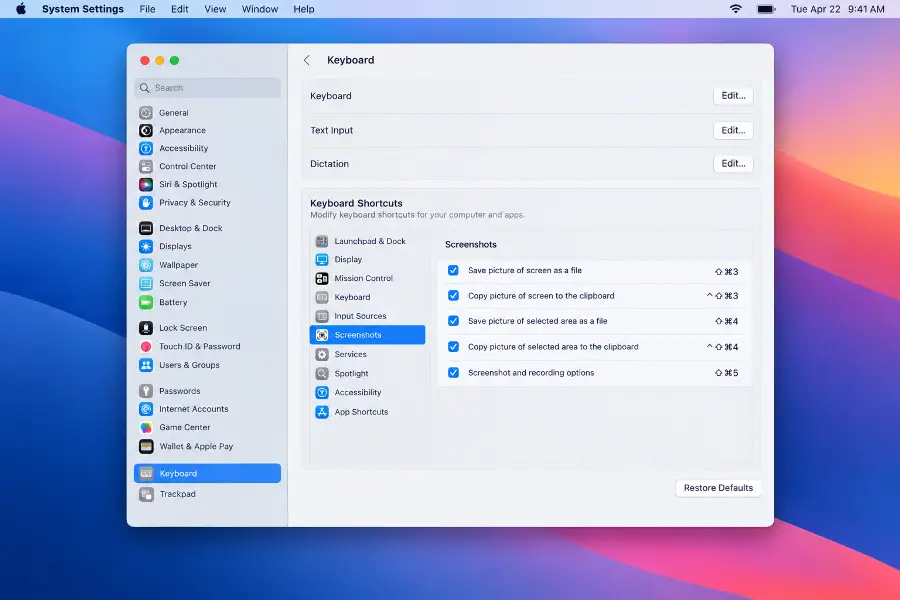The image size is (900, 600).
Task: Open the Services gear icon
Action: pyautogui.click(x=322, y=354)
